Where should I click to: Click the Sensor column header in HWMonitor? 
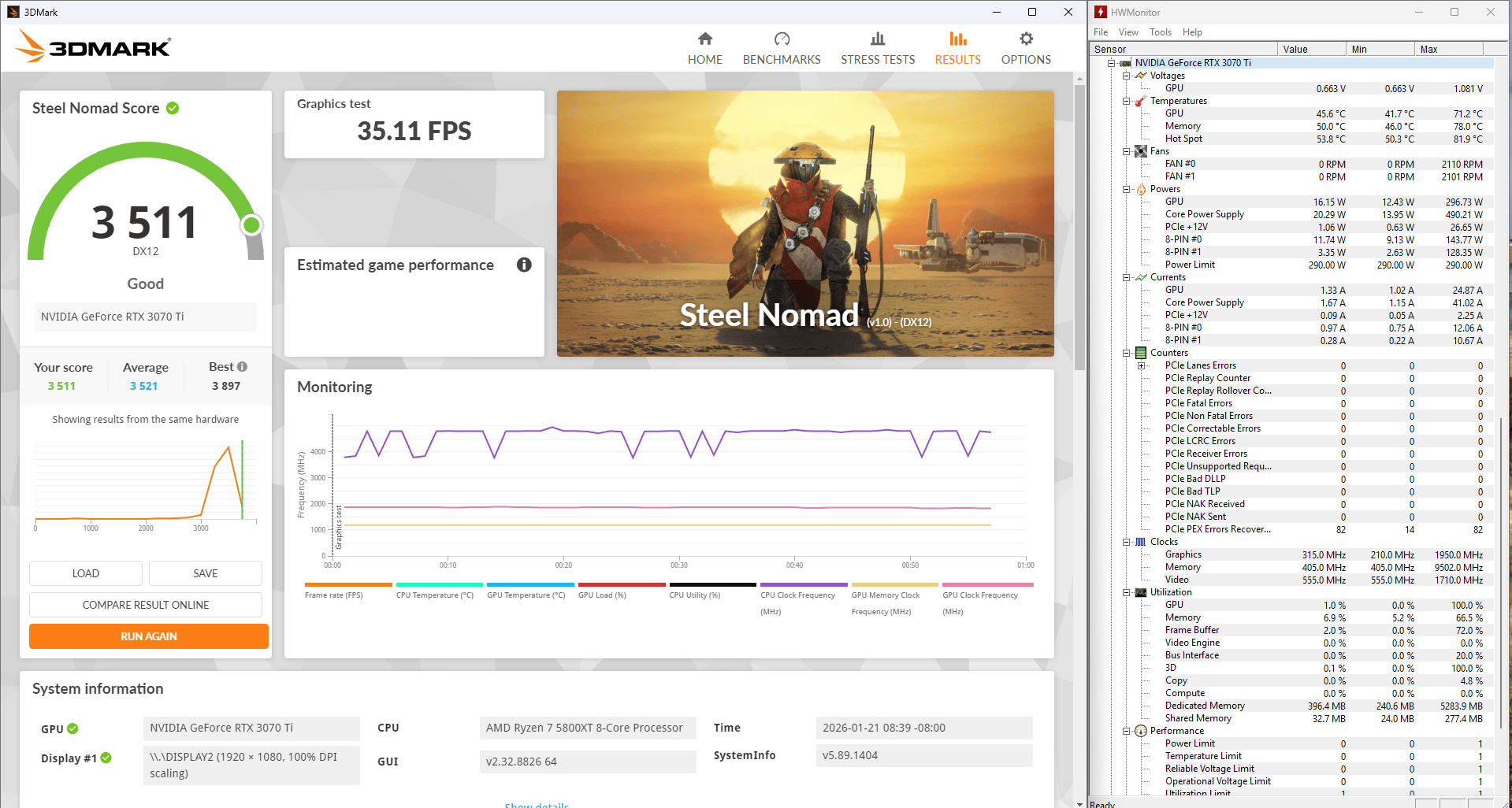pyautogui.click(x=1183, y=49)
